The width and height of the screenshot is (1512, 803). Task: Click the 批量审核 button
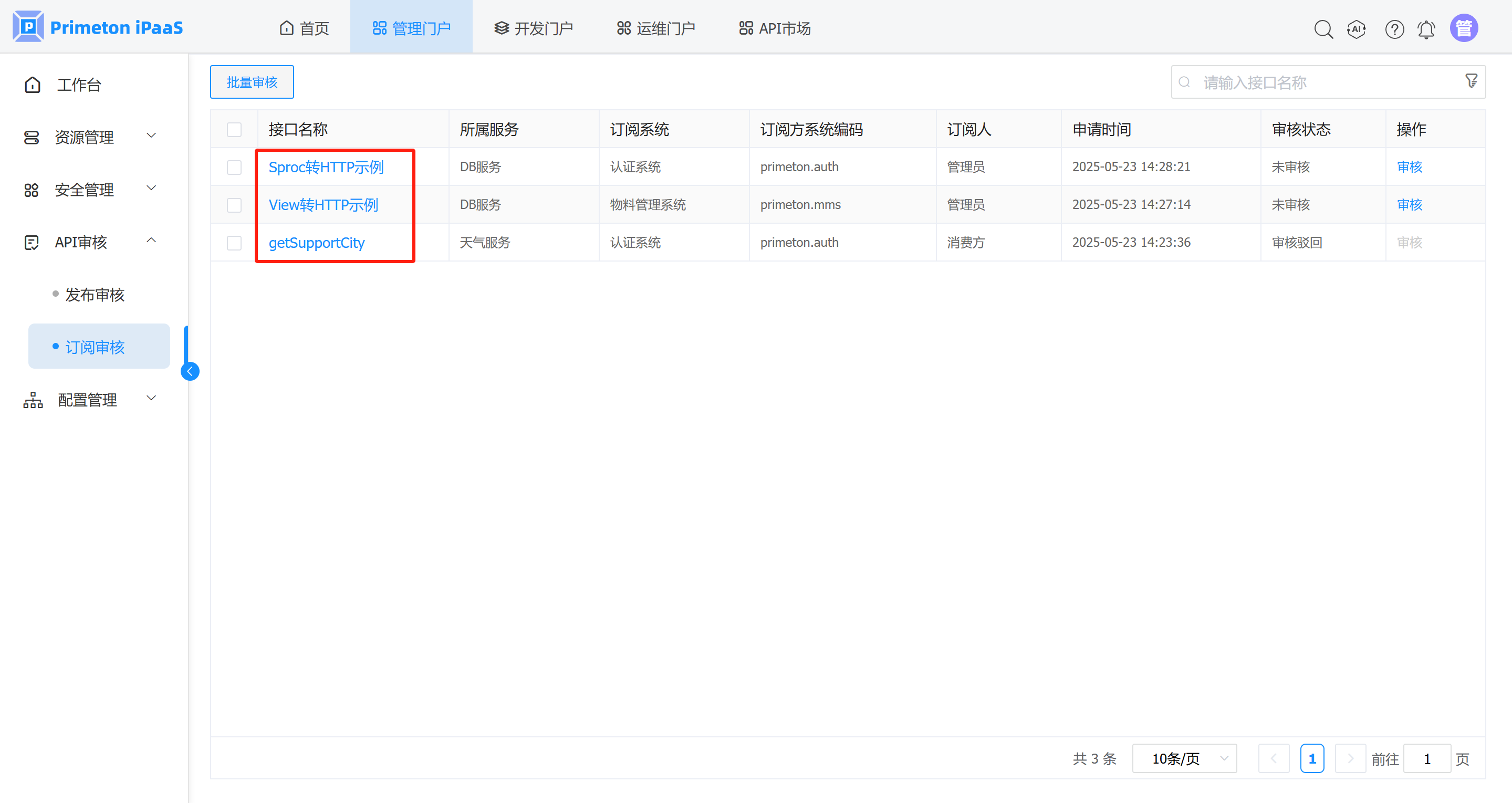[252, 82]
